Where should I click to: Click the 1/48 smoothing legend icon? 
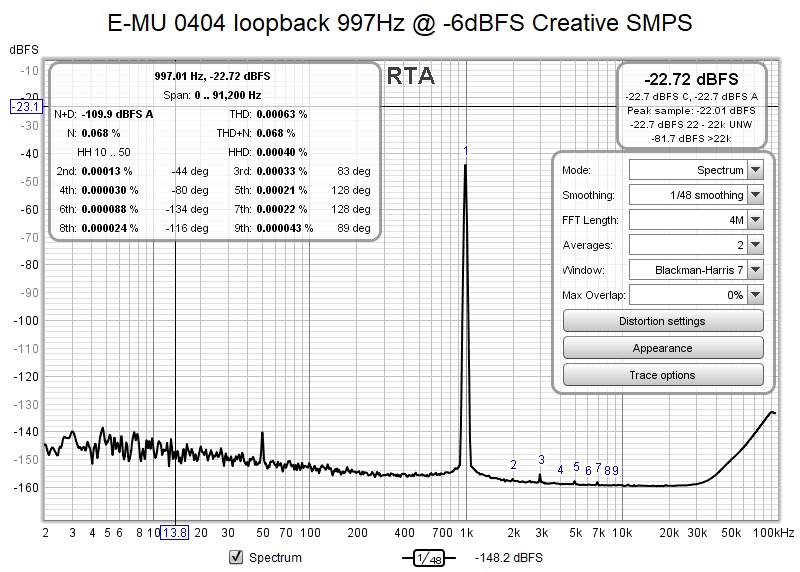[429, 558]
